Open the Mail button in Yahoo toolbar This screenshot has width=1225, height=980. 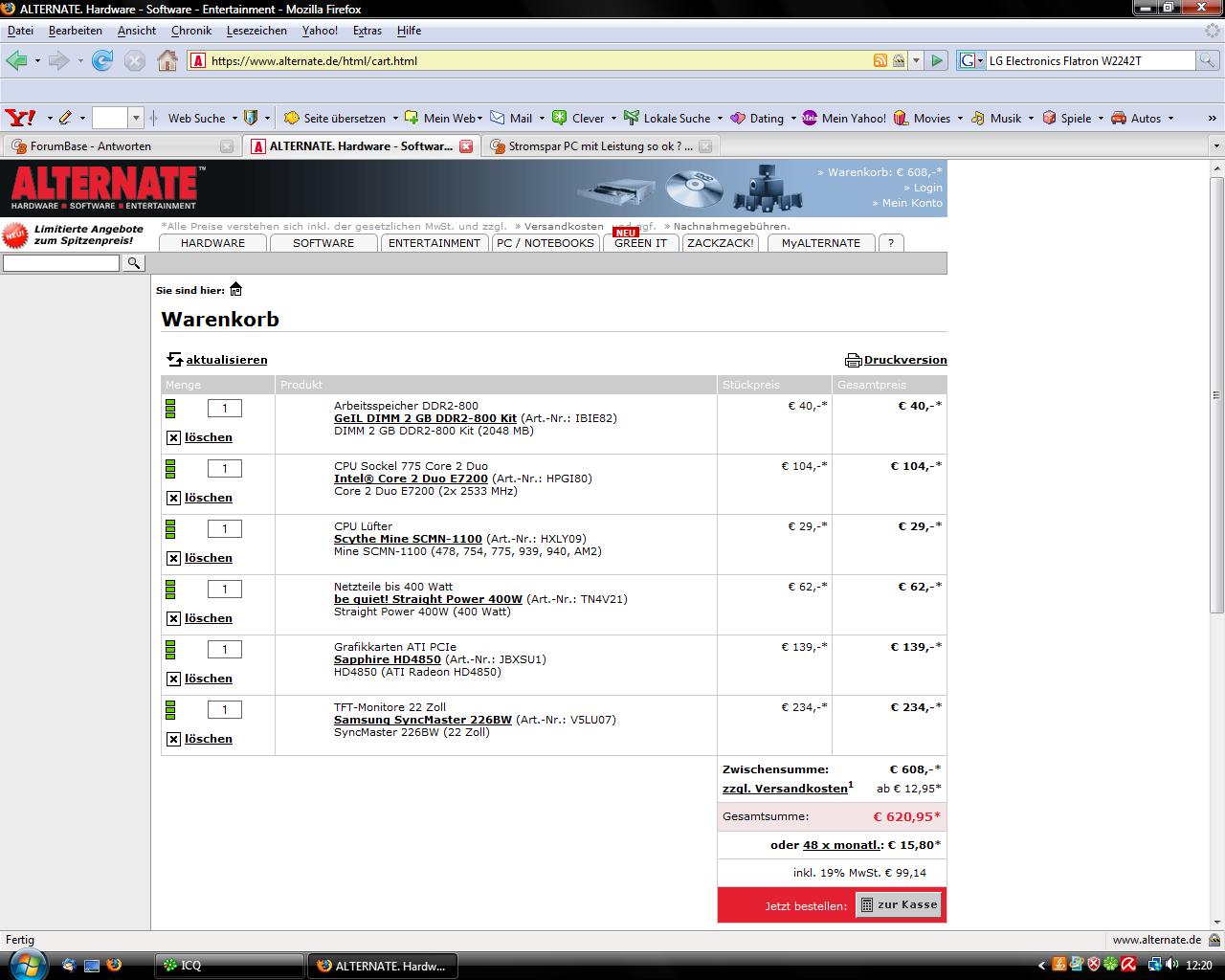(512, 118)
